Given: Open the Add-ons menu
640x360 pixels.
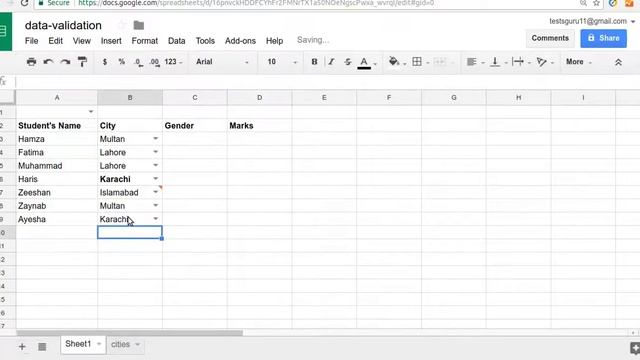Looking at the screenshot, I should pos(240,41).
